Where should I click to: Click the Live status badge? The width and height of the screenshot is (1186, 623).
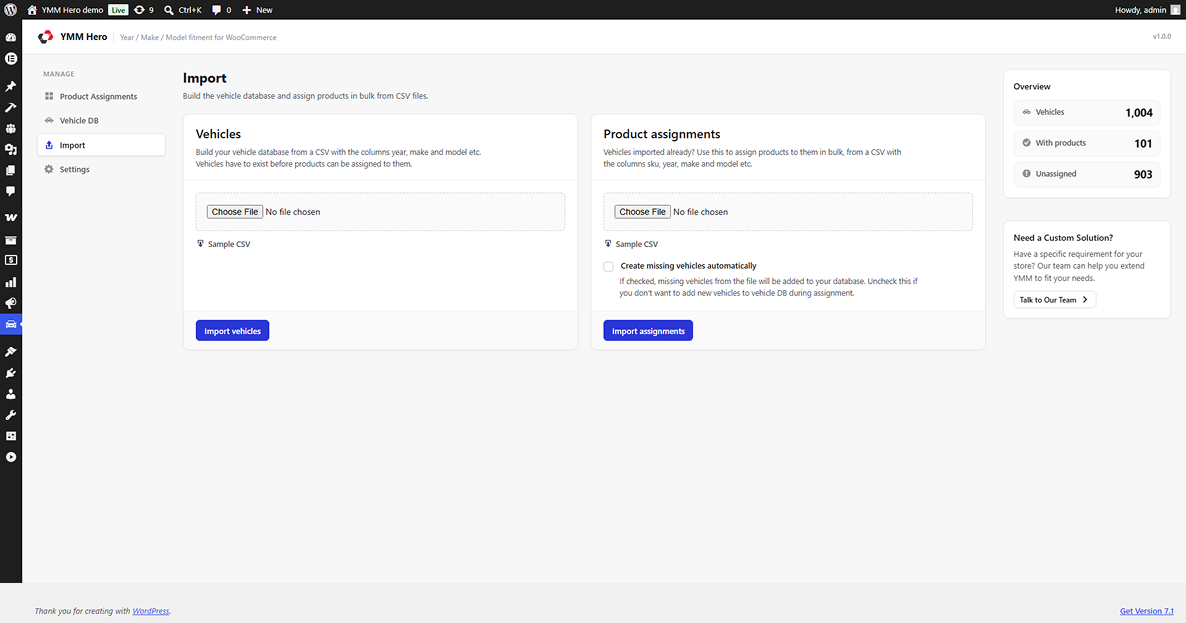click(118, 10)
